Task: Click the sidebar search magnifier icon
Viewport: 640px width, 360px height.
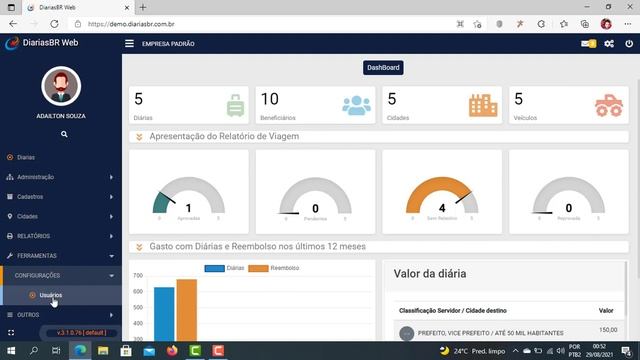Action: click(64, 134)
